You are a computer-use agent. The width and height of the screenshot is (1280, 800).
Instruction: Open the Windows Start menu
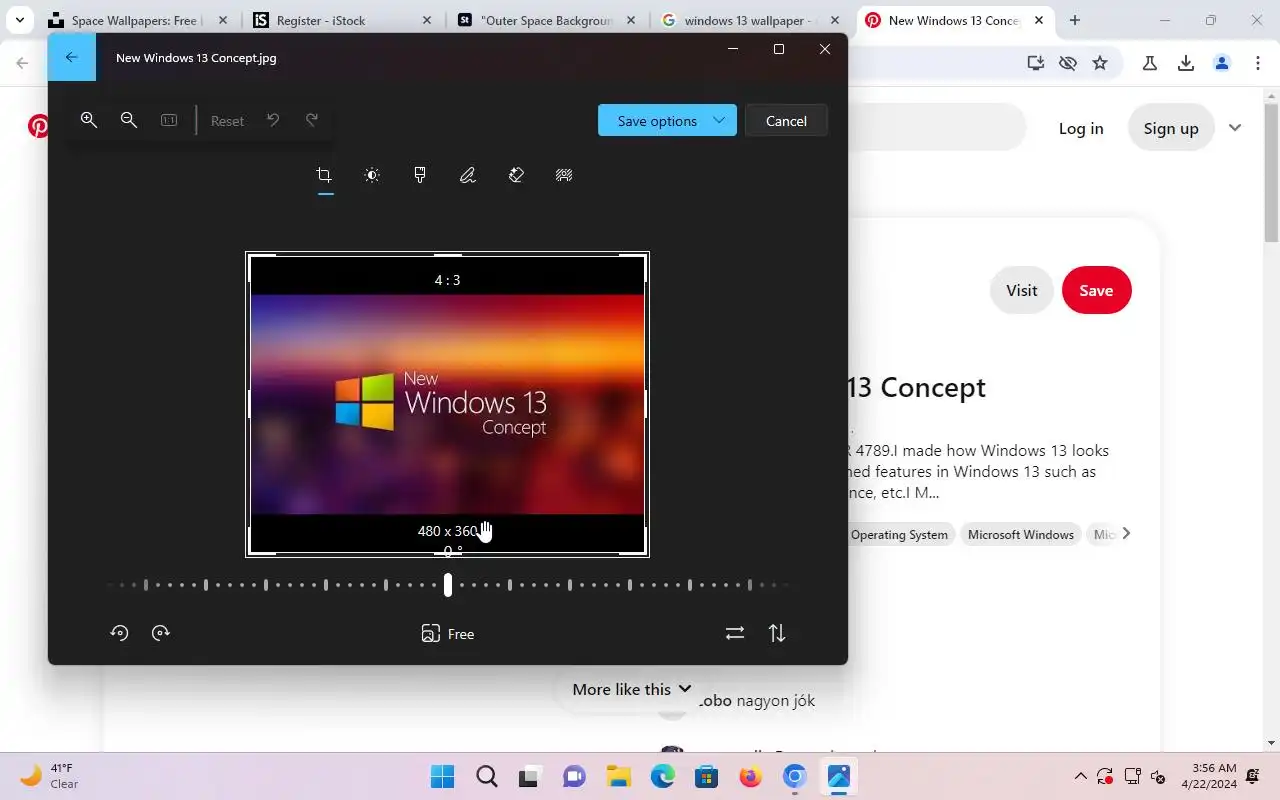coord(442,776)
